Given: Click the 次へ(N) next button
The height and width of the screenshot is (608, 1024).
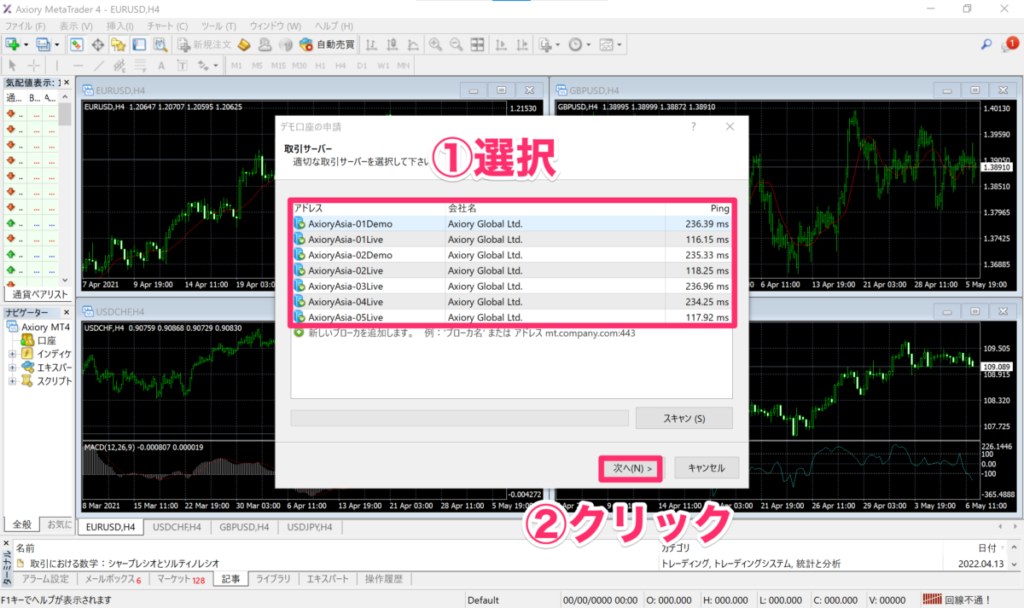Looking at the screenshot, I should pyautogui.click(x=631, y=468).
